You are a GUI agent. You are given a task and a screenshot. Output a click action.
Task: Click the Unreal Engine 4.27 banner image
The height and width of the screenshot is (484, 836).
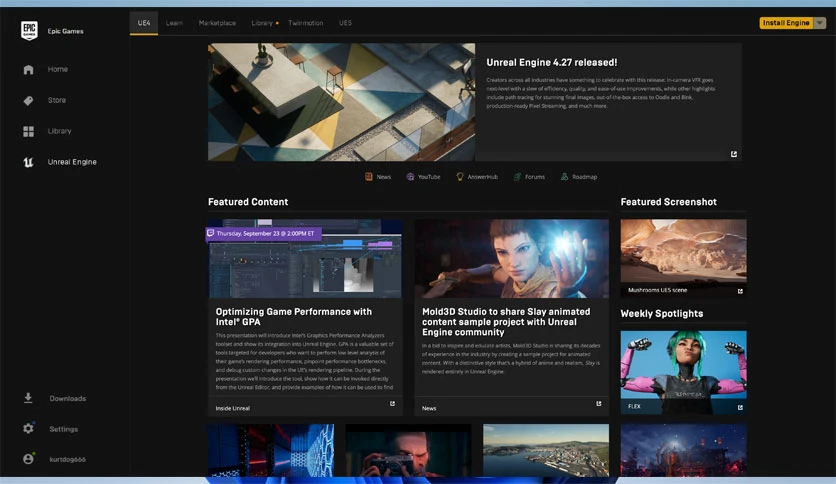[341, 102]
